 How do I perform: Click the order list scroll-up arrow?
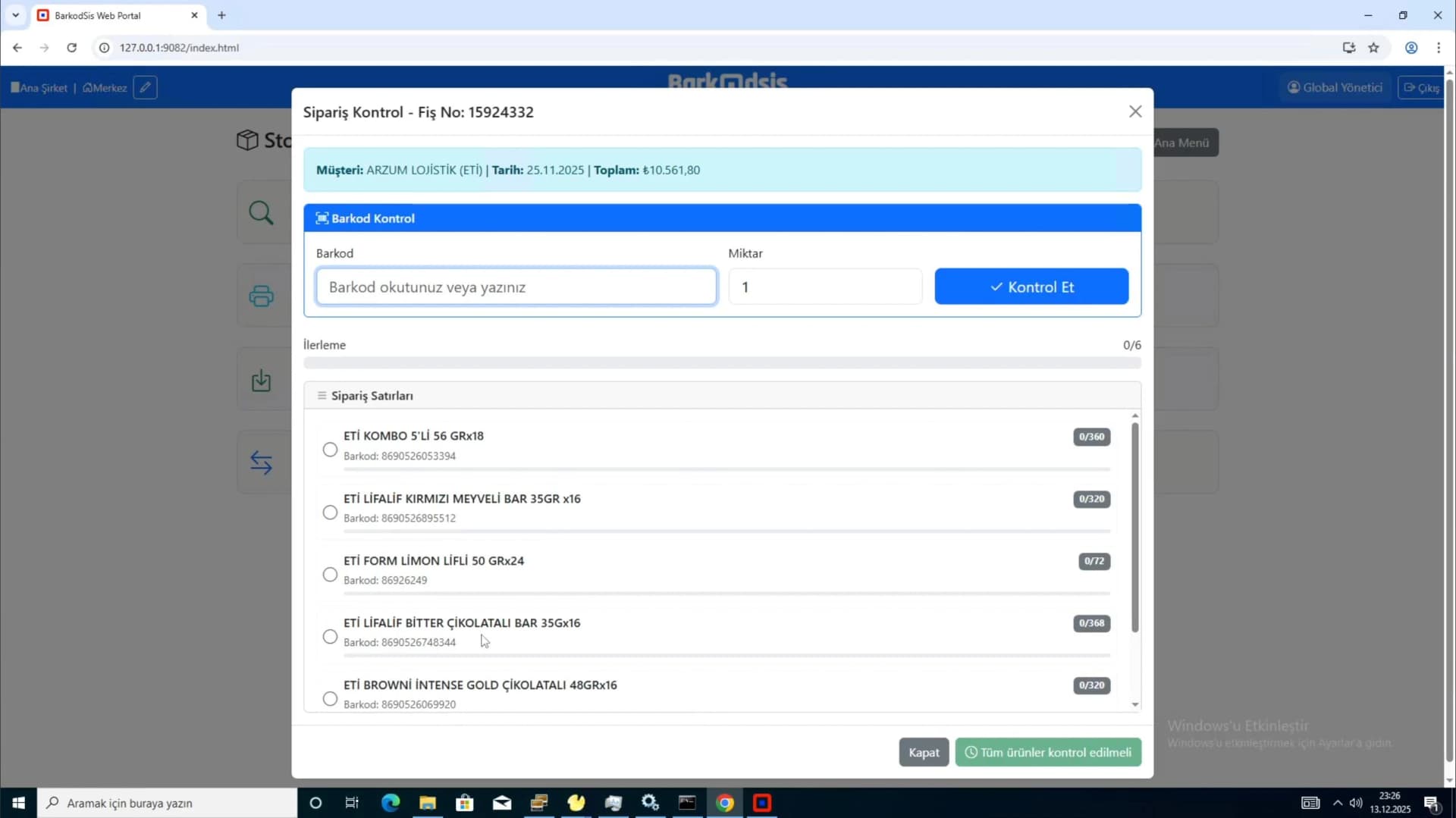coord(1134,415)
